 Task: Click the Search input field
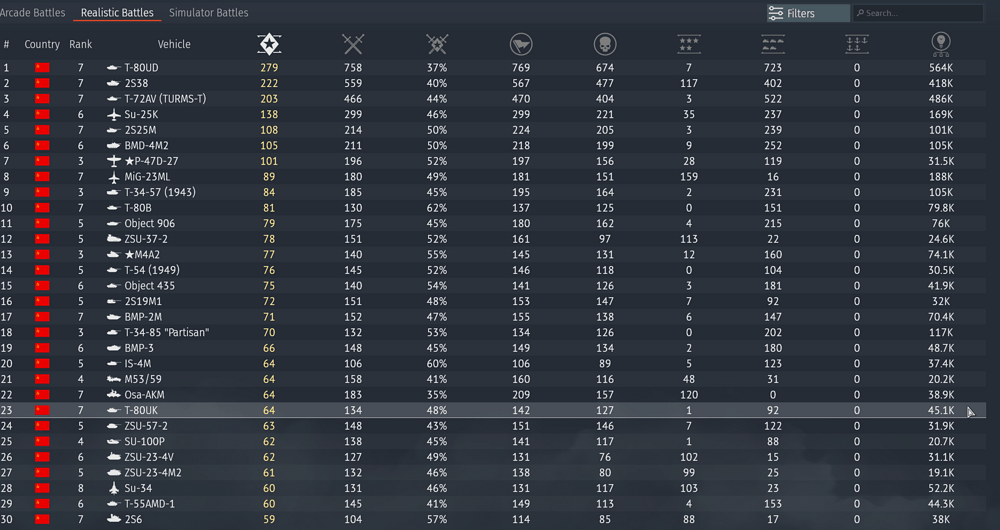[x=920, y=13]
